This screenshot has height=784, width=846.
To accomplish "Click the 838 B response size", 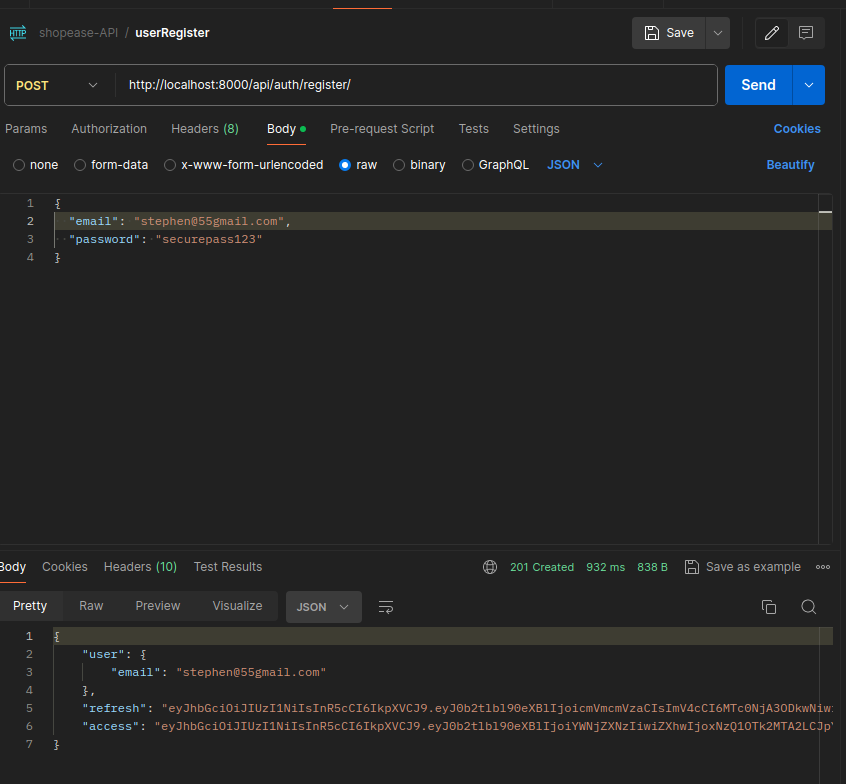I will (x=652, y=567).
